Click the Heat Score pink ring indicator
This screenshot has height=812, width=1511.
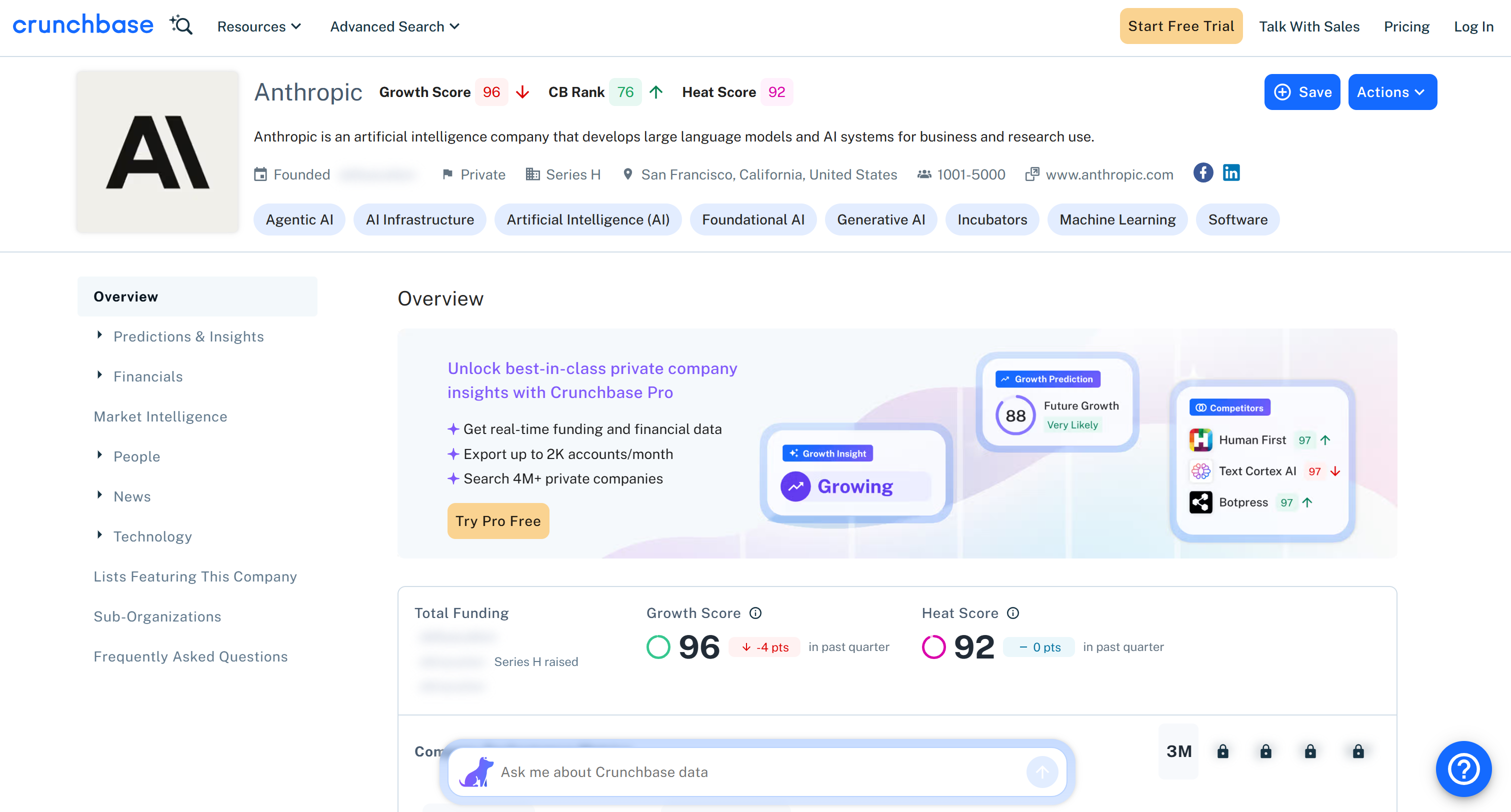click(x=934, y=647)
